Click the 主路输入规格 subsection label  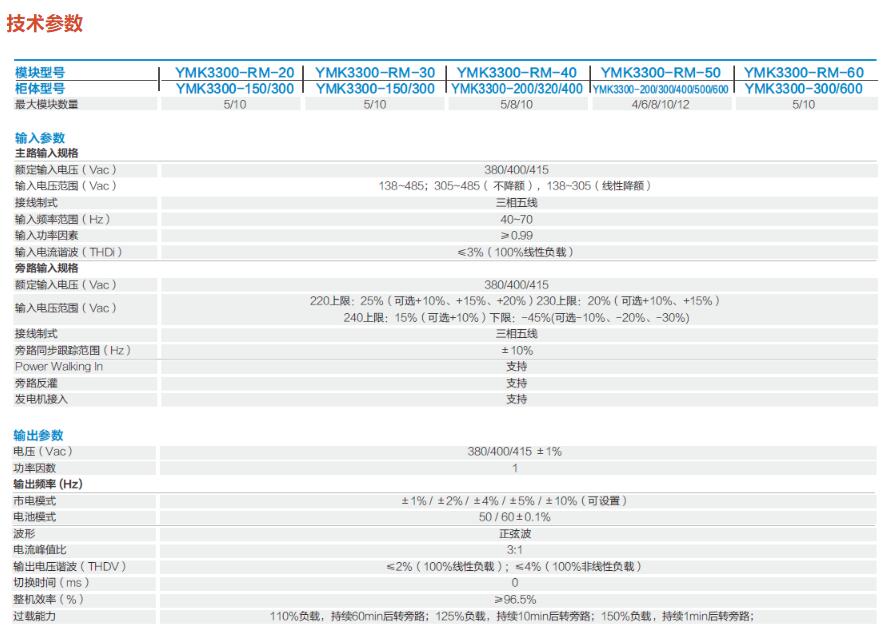pyautogui.click(x=46, y=153)
